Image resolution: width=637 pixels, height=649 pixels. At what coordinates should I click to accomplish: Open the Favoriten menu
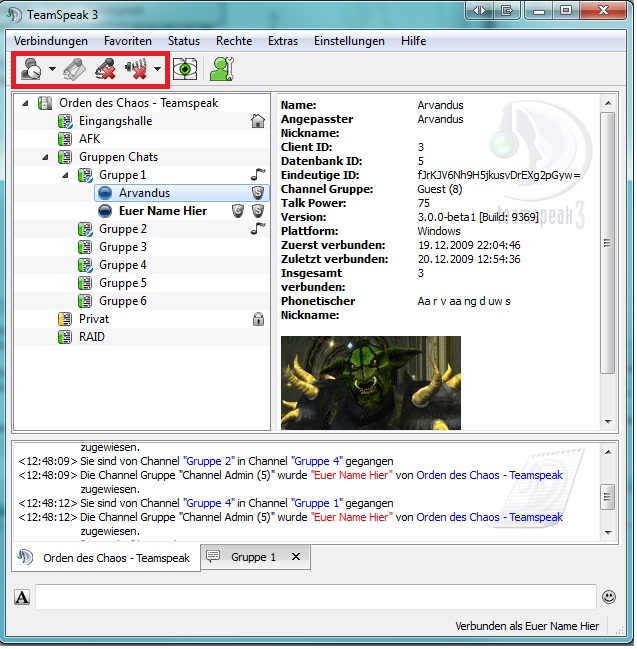[128, 41]
